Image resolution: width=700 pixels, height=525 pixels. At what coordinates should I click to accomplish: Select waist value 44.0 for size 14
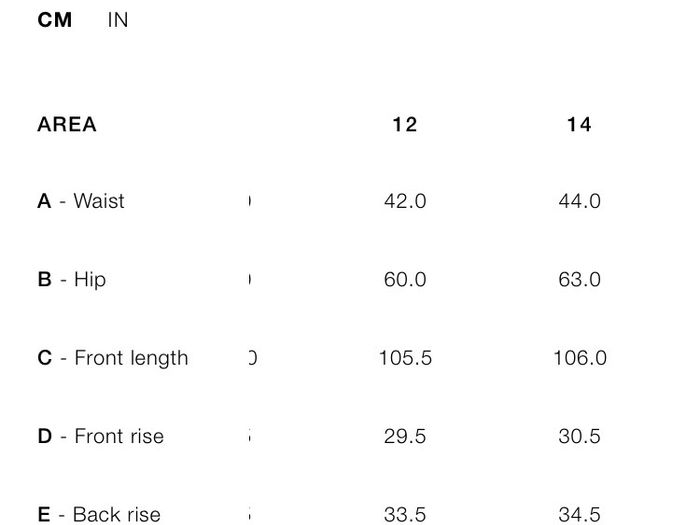click(579, 201)
